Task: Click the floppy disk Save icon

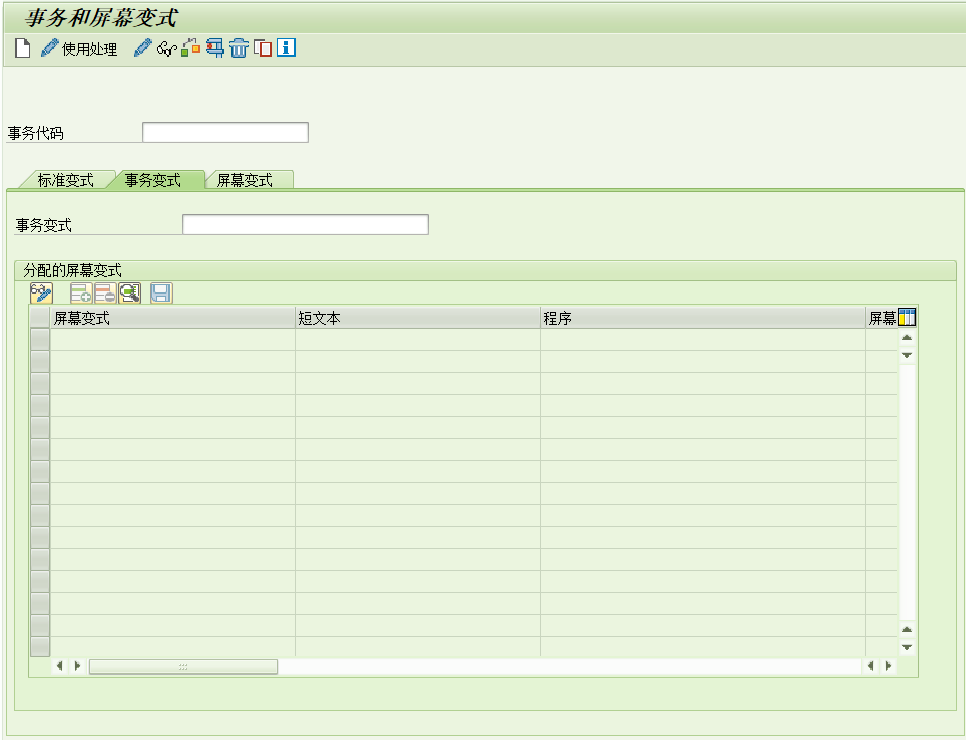Action: 161,293
